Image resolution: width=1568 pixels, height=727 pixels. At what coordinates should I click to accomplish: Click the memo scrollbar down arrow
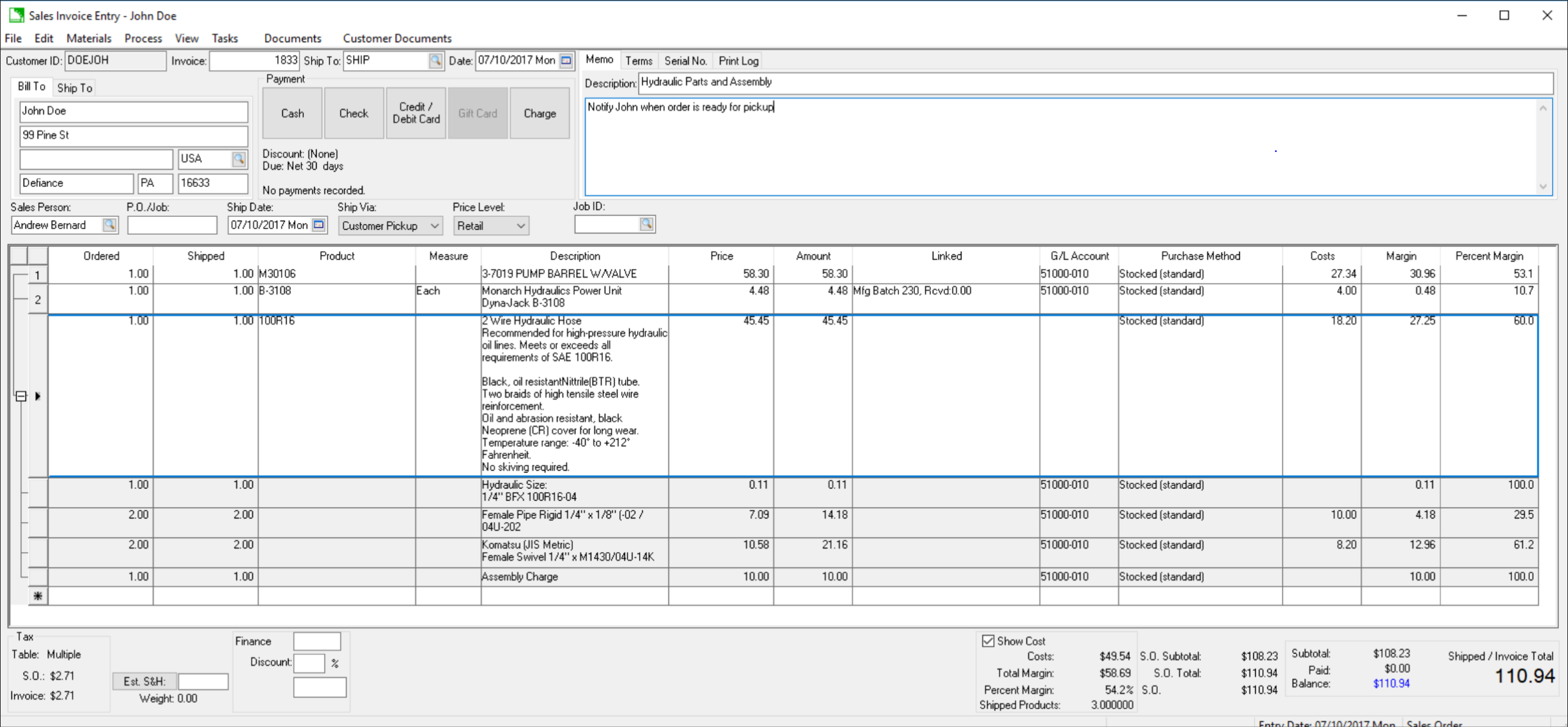1543,186
